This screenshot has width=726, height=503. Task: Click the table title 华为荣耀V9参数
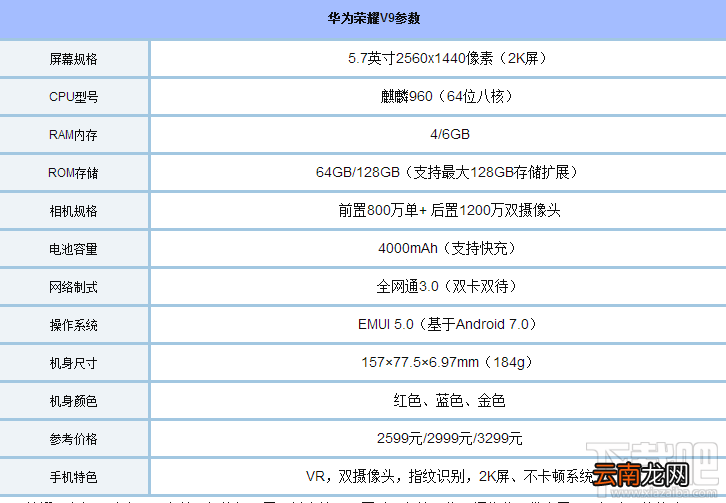(374, 18)
